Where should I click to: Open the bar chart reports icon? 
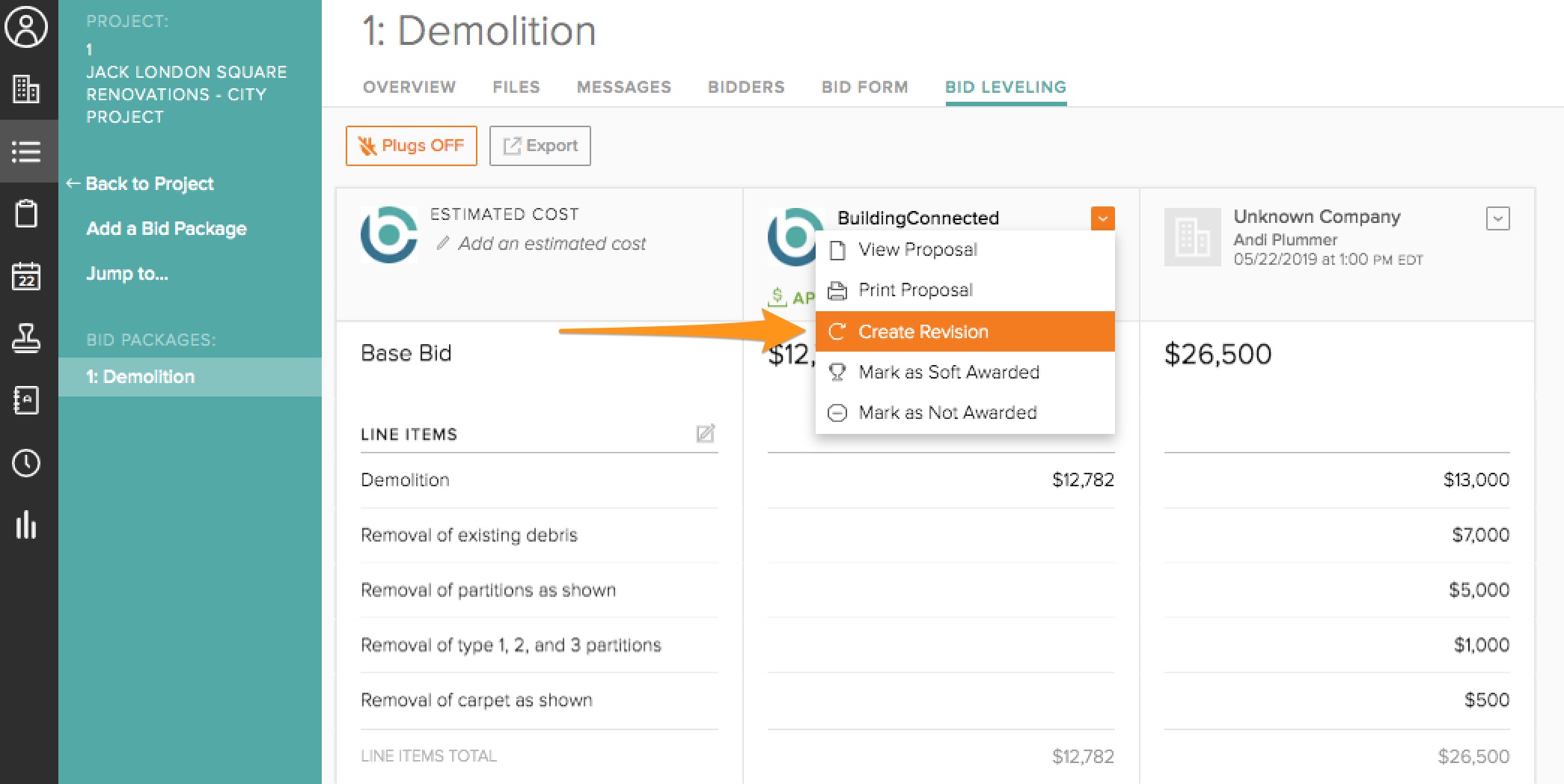27,525
